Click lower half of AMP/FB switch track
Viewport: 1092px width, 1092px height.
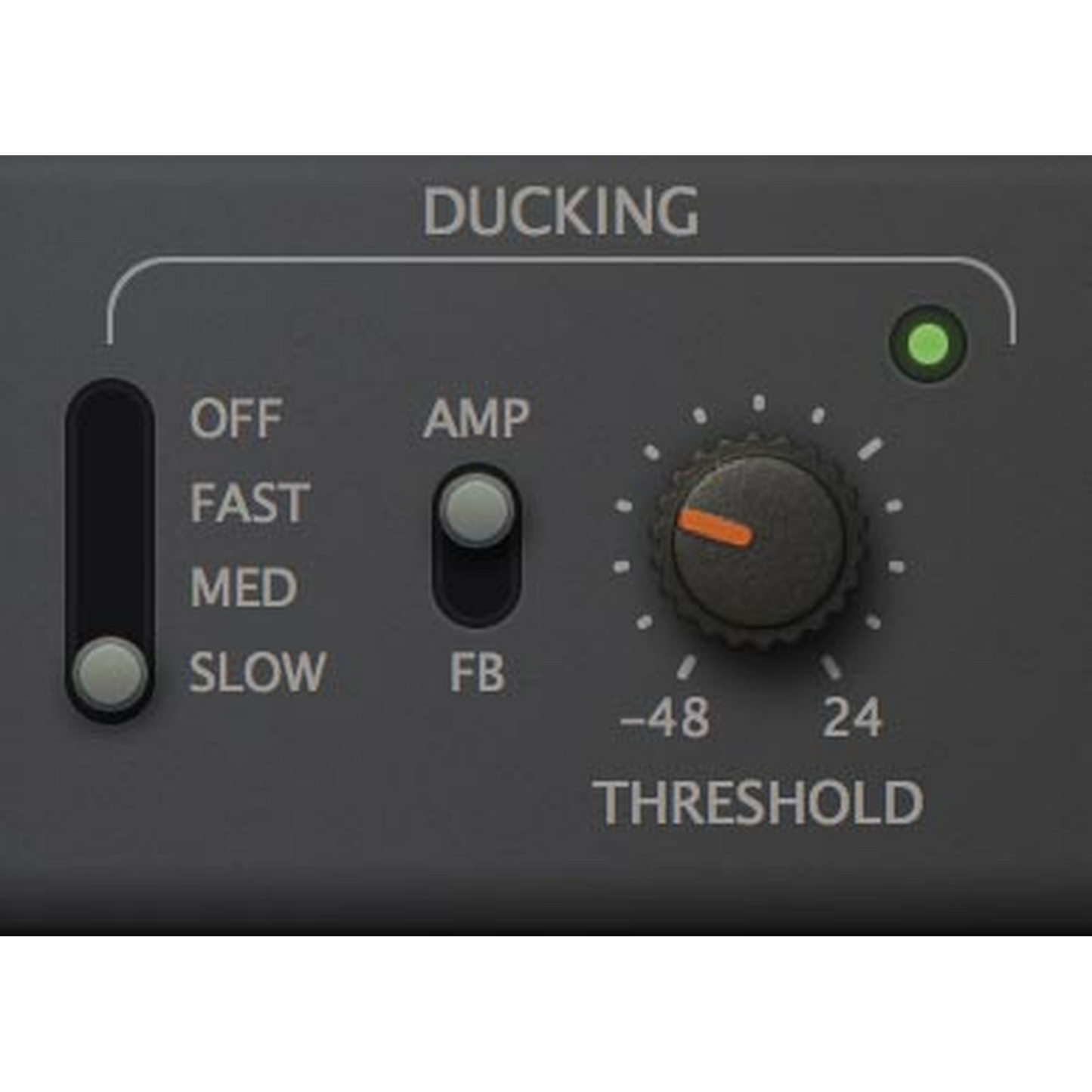pos(476,589)
